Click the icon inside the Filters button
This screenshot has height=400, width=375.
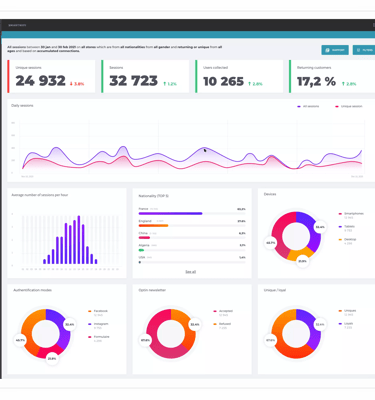pyautogui.click(x=358, y=50)
